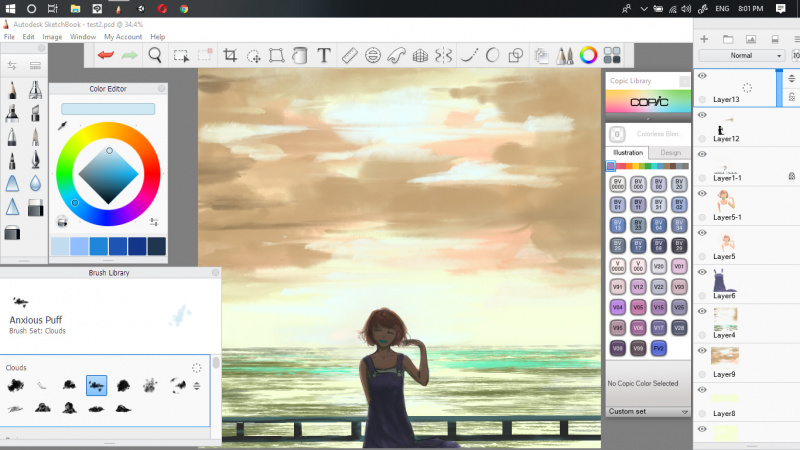Toggle Symmetry drawing tool
This screenshot has width=800, height=450.
click(444, 55)
